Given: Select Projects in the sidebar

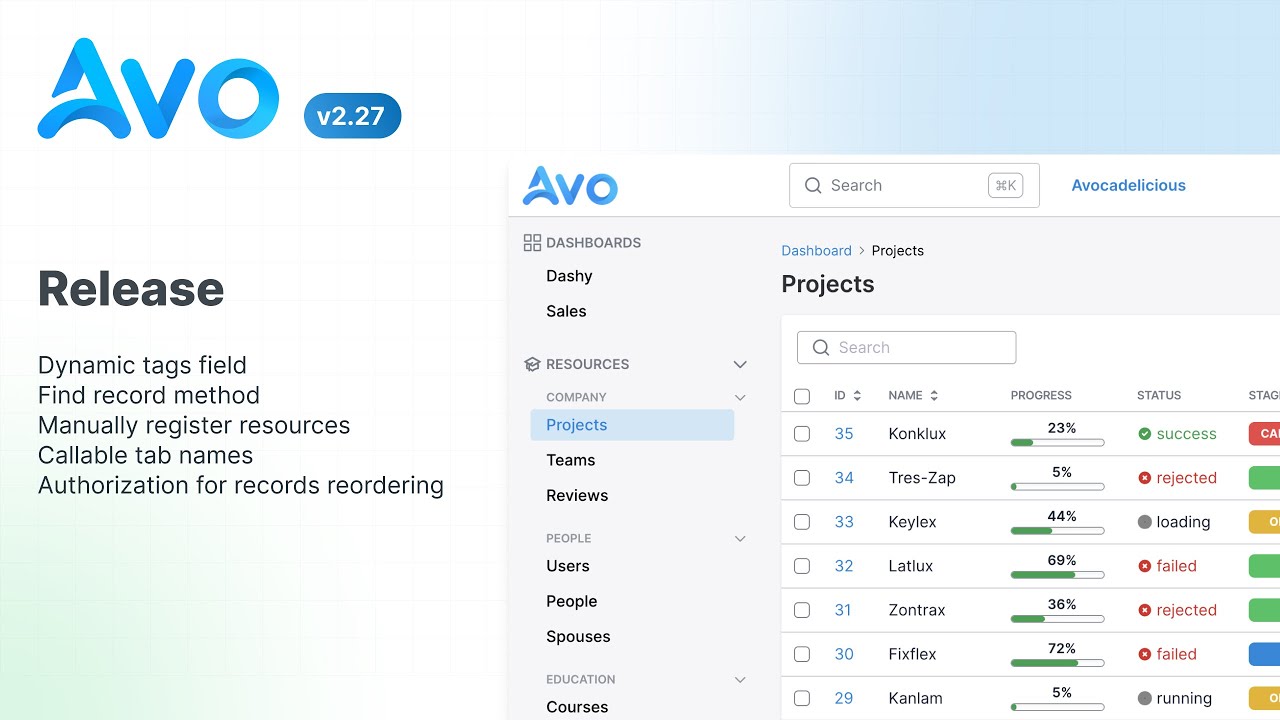Looking at the screenshot, I should pyautogui.click(x=632, y=425).
